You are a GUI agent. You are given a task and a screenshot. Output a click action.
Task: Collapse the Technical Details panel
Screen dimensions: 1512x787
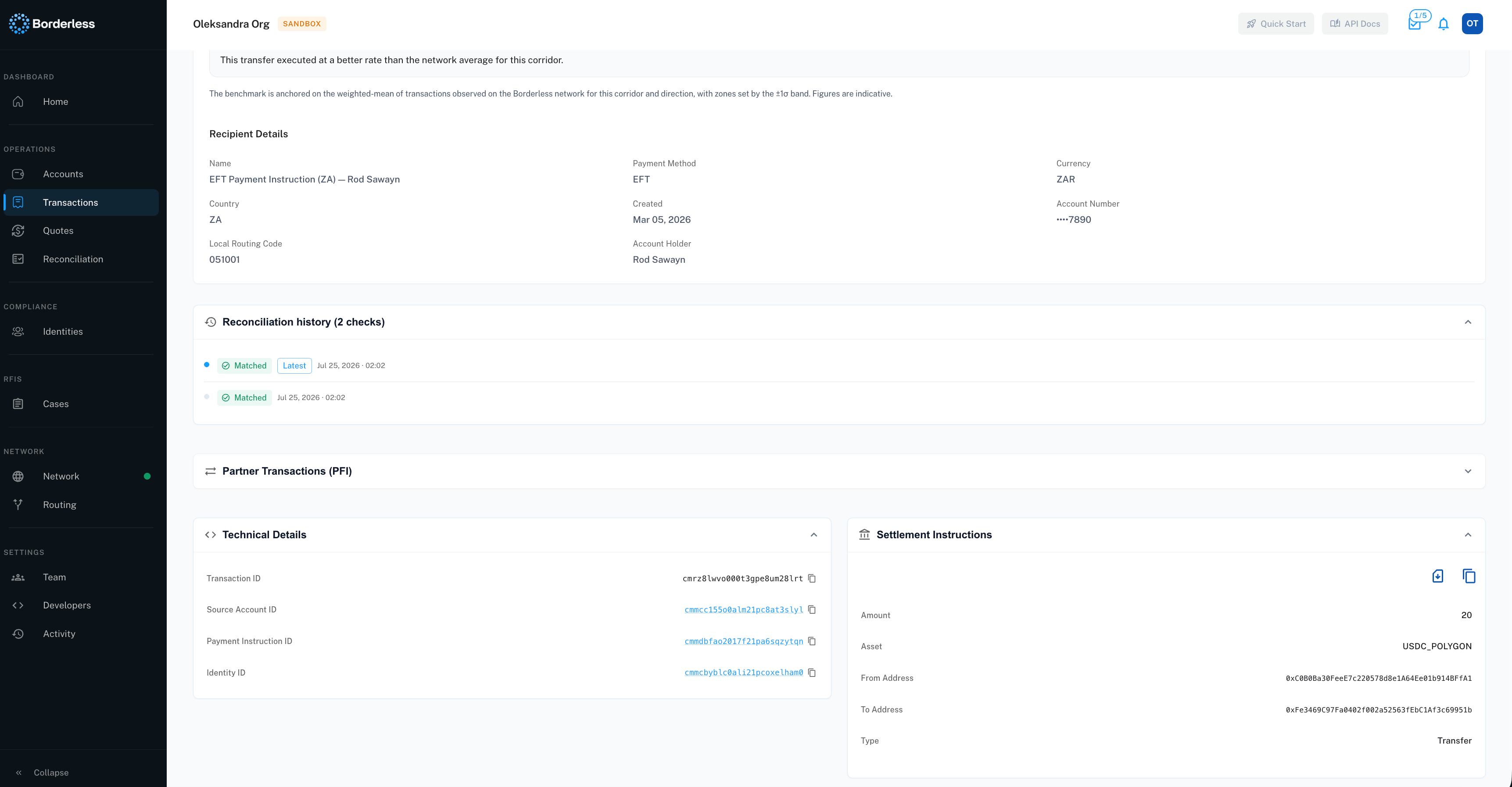tap(813, 535)
